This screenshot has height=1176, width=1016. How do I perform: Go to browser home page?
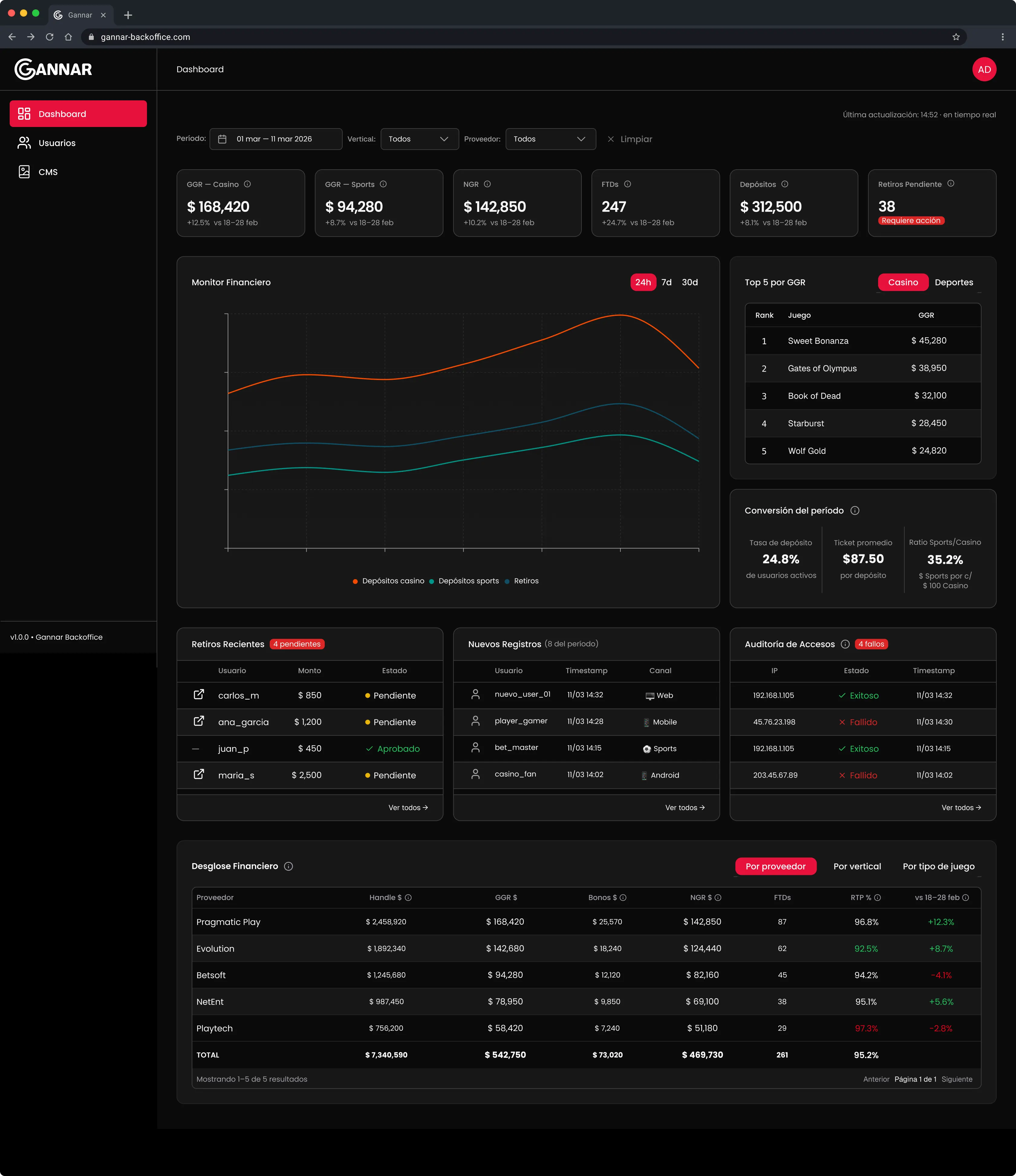pyautogui.click(x=68, y=37)
